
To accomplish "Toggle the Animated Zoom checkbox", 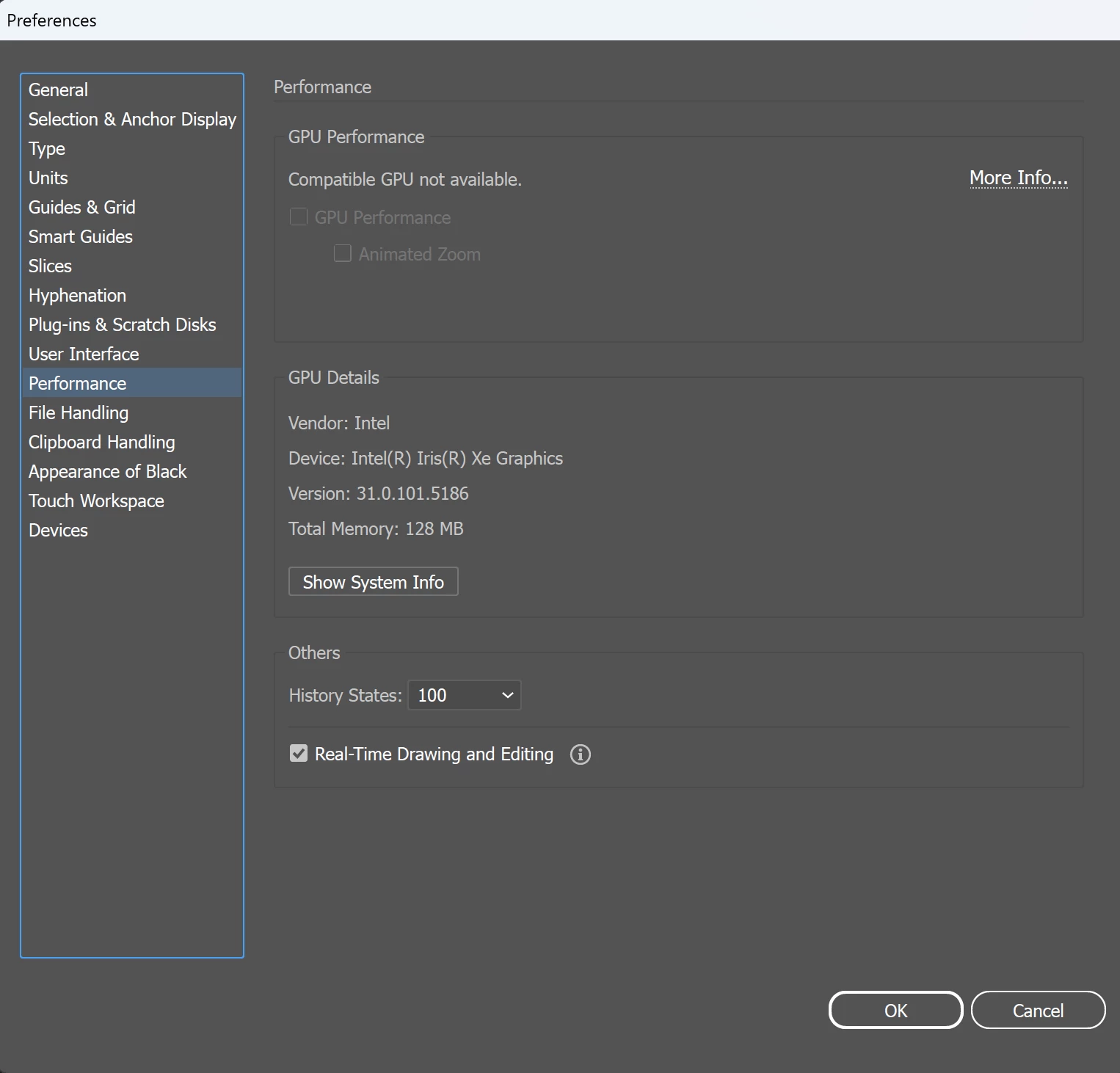I will coord(343,253).
